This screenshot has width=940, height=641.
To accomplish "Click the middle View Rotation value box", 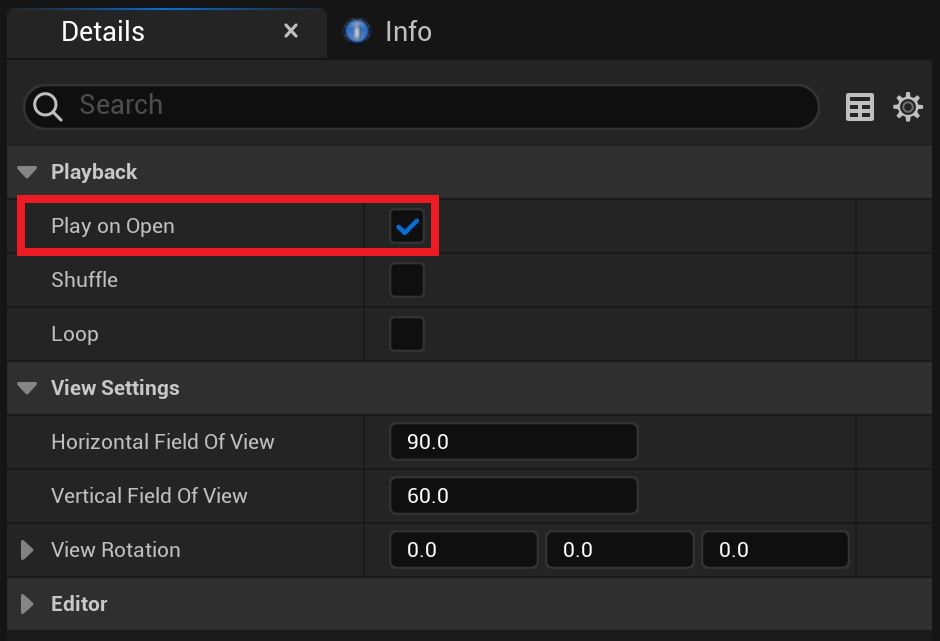I will click(x=618, y=550).
